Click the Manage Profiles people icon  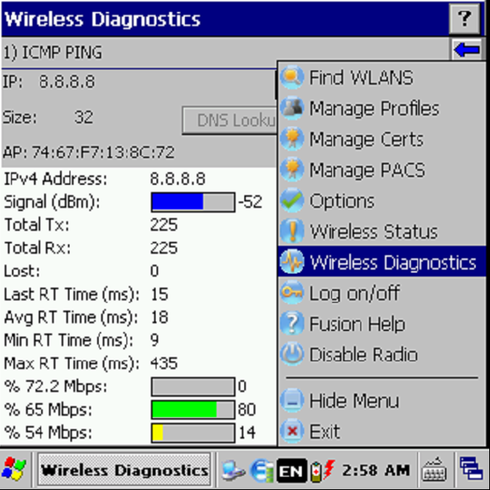coord(292,108)
